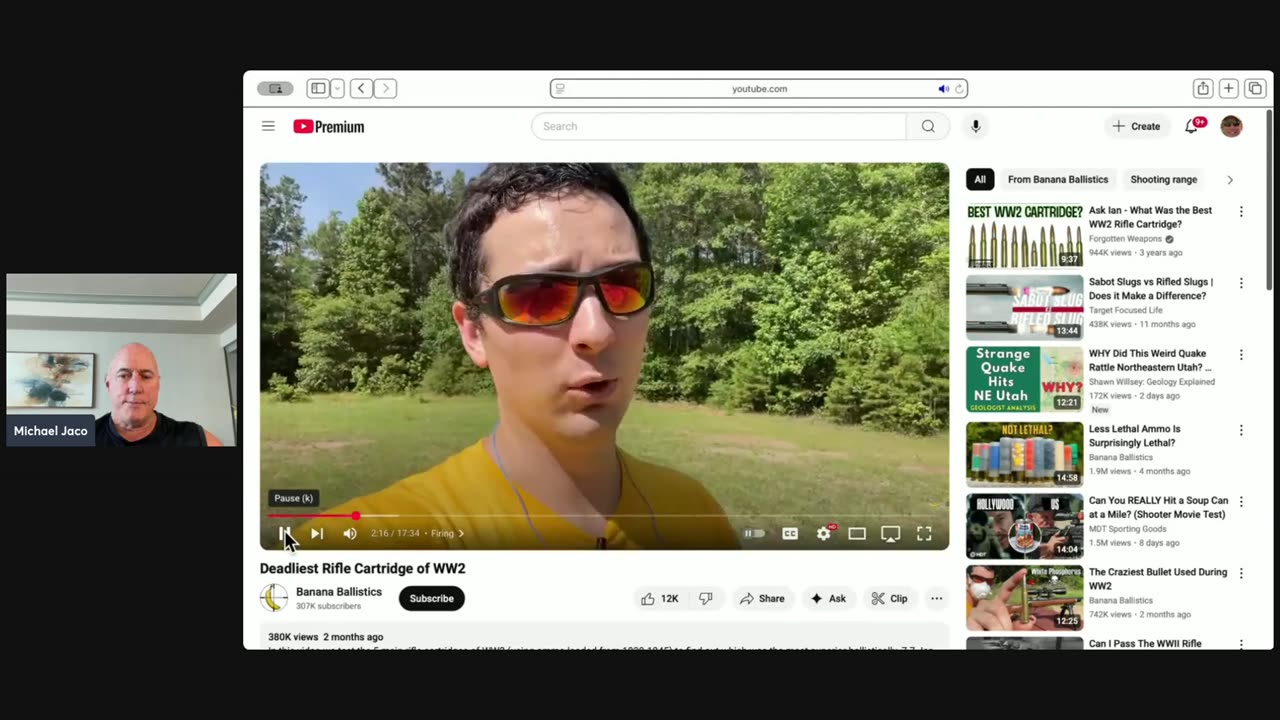1280x720 pixels.
Task: Subscribe to Banana Ballistics
Action: click(431, 599)
